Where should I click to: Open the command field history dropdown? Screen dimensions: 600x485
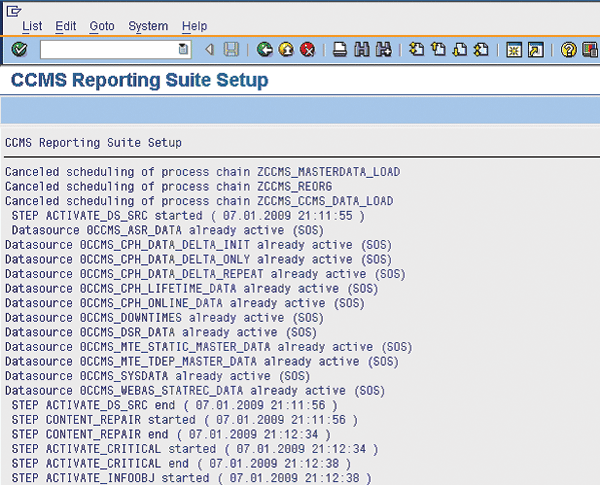point(183,49)
